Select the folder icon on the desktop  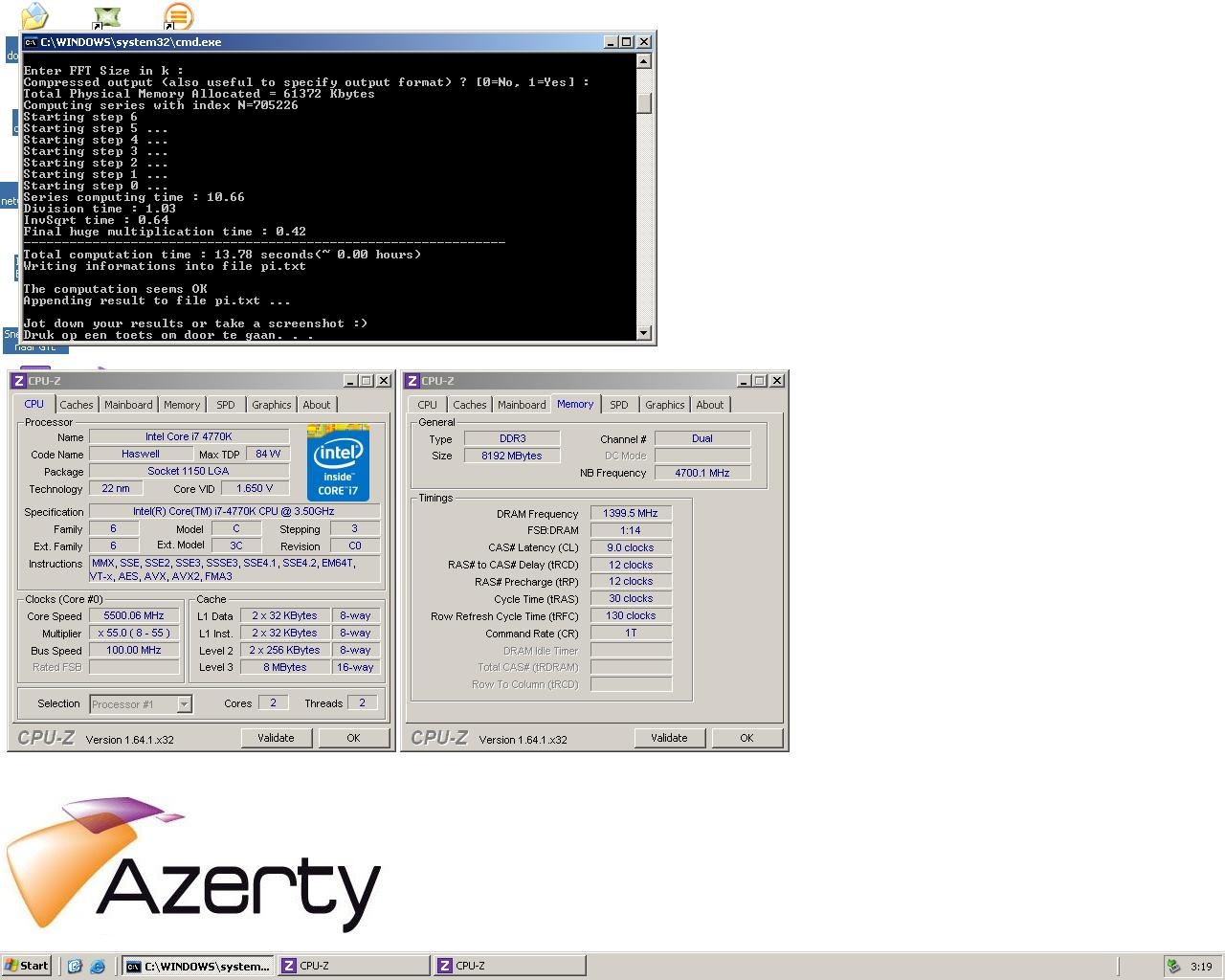point(34,15)
